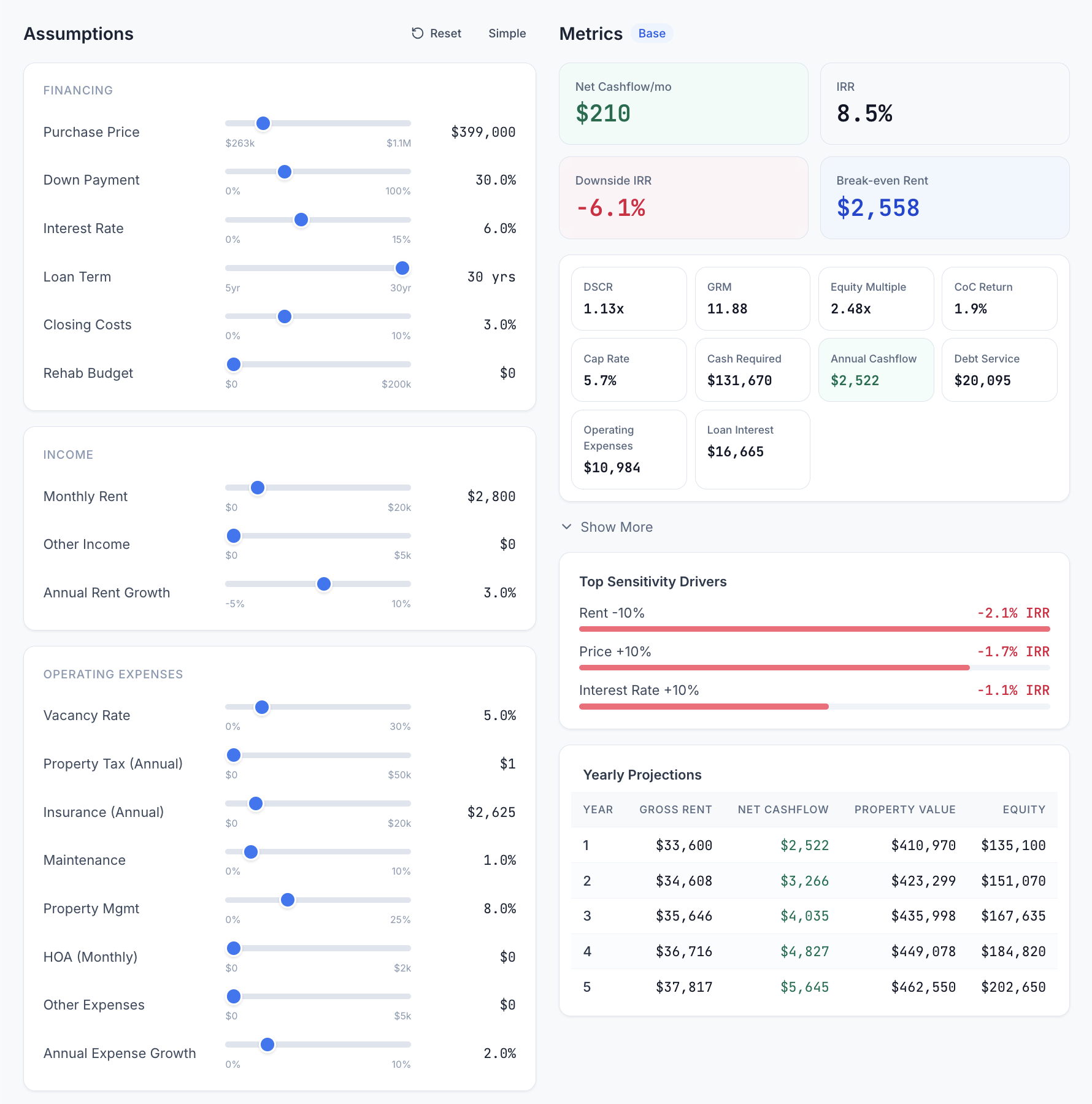Click the Reset button in Assumptions header
The width and height of the screenshot is (1092, 1104).
(436, 33)
